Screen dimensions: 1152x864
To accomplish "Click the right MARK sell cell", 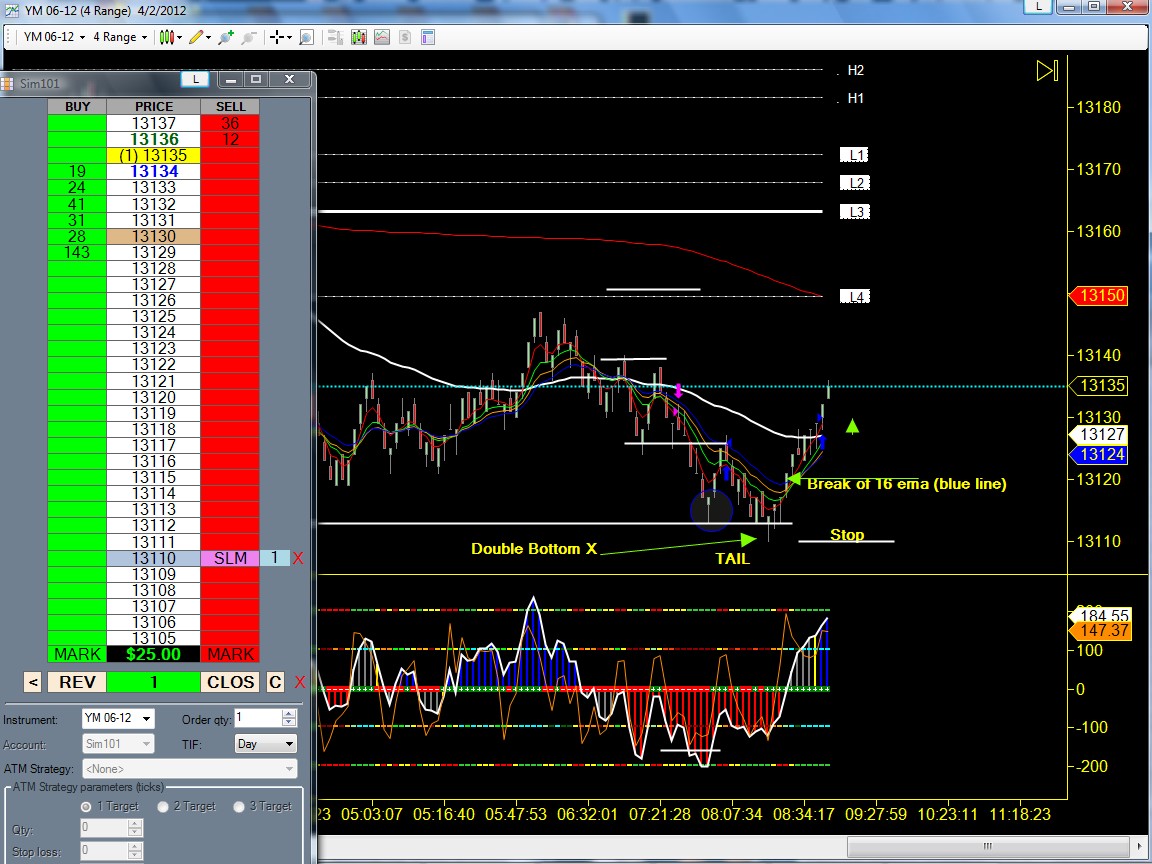I will pos(230,654).
